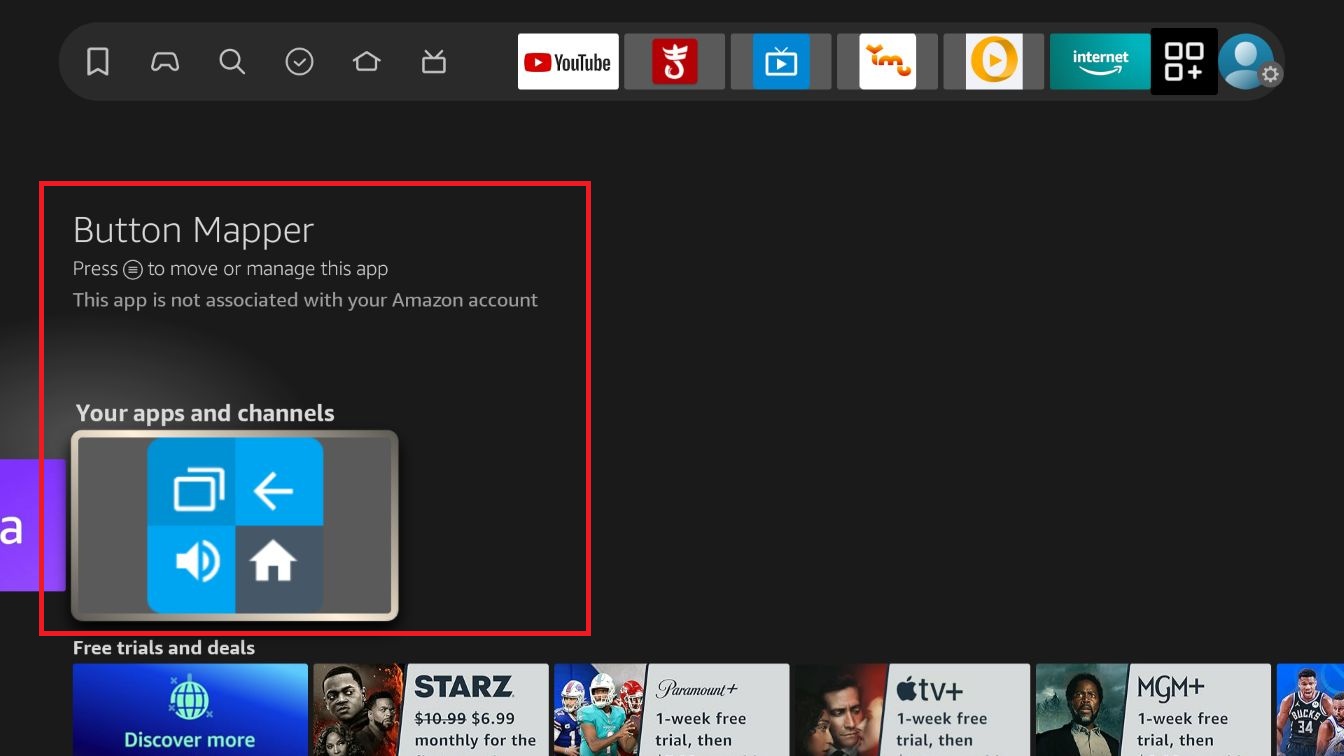Launch the orange circular play app shortcut
The image size is (1344, 756).
click(994, 62)
